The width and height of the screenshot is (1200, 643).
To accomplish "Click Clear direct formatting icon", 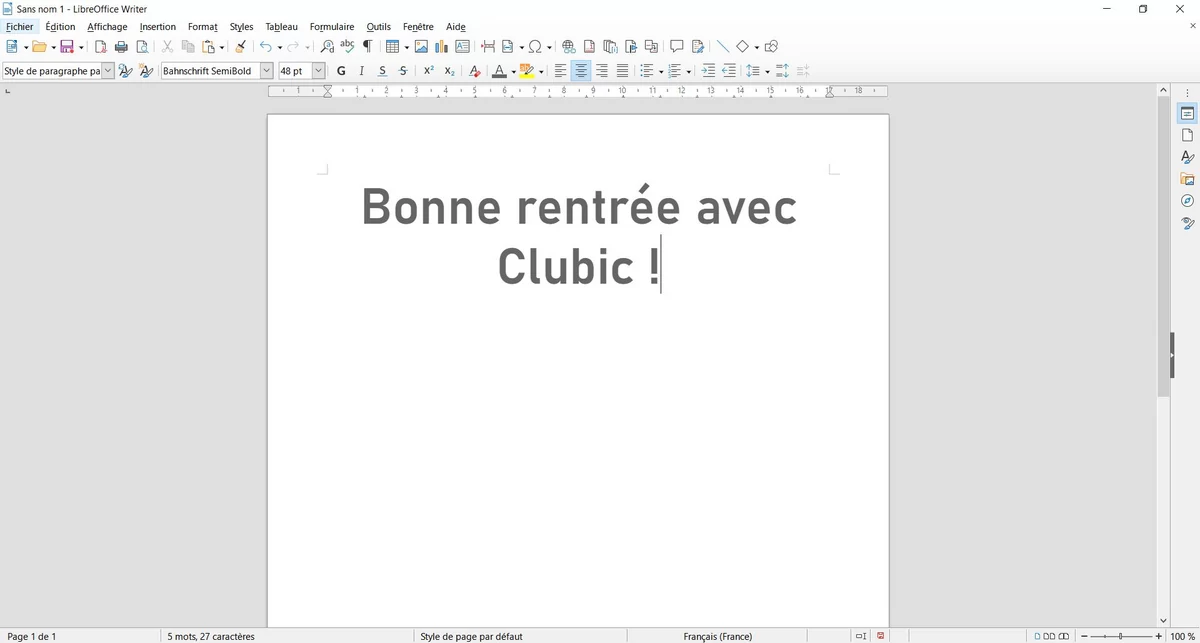I will coord(474,71).
